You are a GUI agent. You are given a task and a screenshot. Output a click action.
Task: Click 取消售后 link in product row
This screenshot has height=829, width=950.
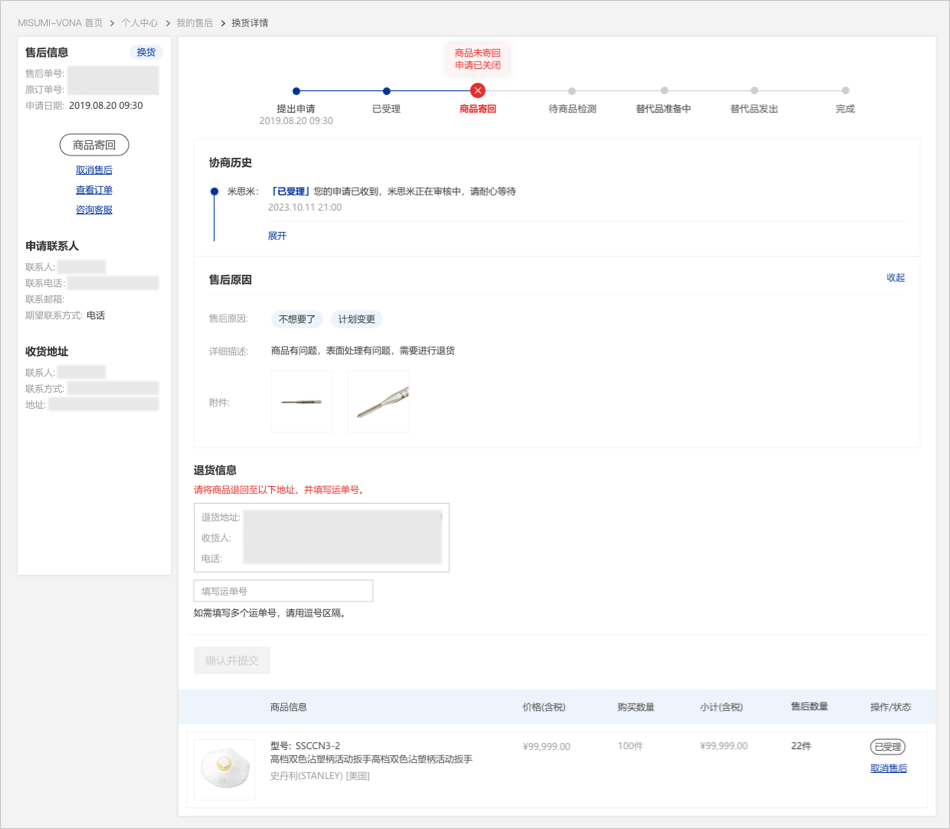point(888,768)
